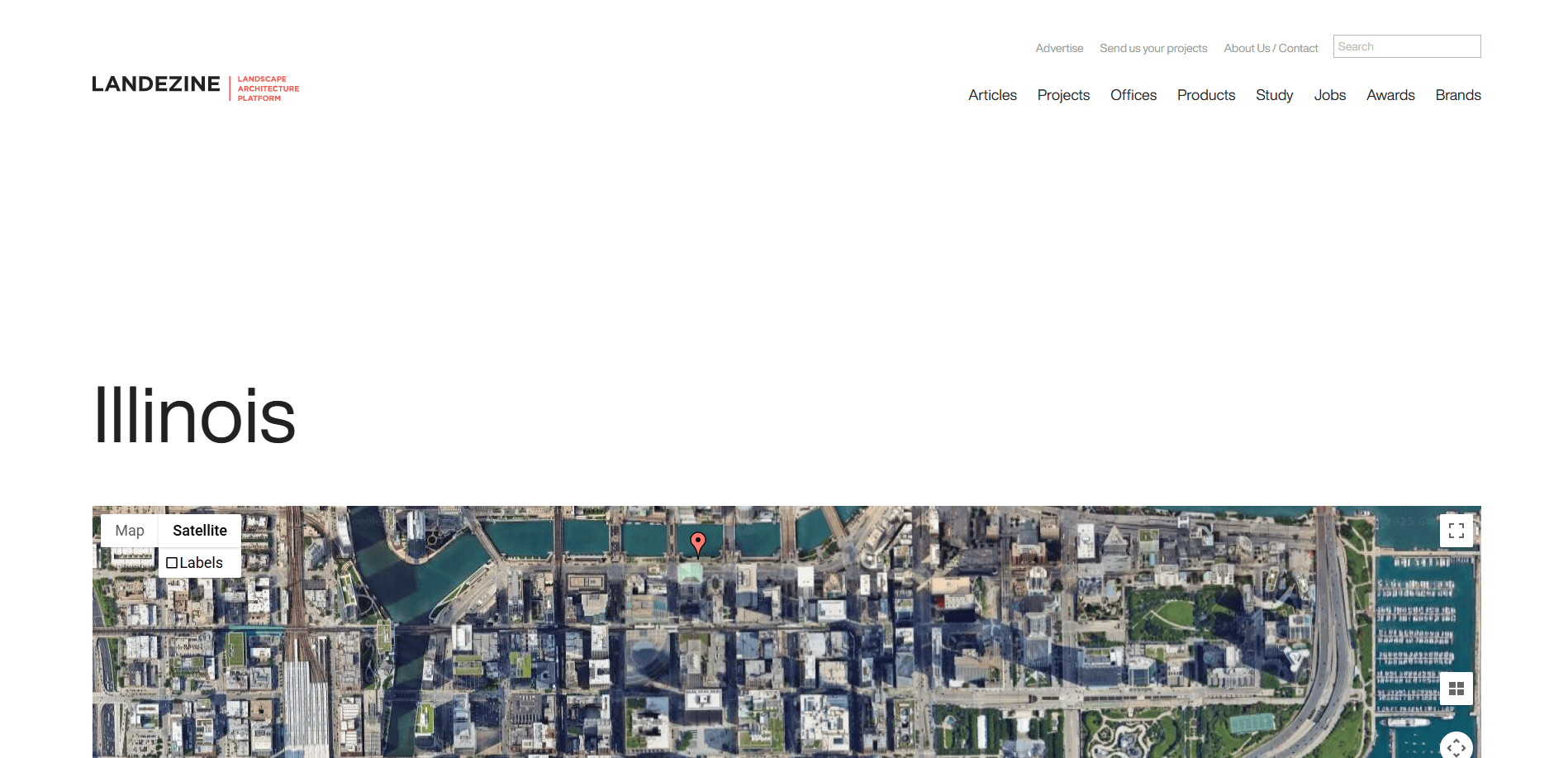Screen dimensions: 1568x758
Task: Go to Offices section
Action: click(1133, 95)
